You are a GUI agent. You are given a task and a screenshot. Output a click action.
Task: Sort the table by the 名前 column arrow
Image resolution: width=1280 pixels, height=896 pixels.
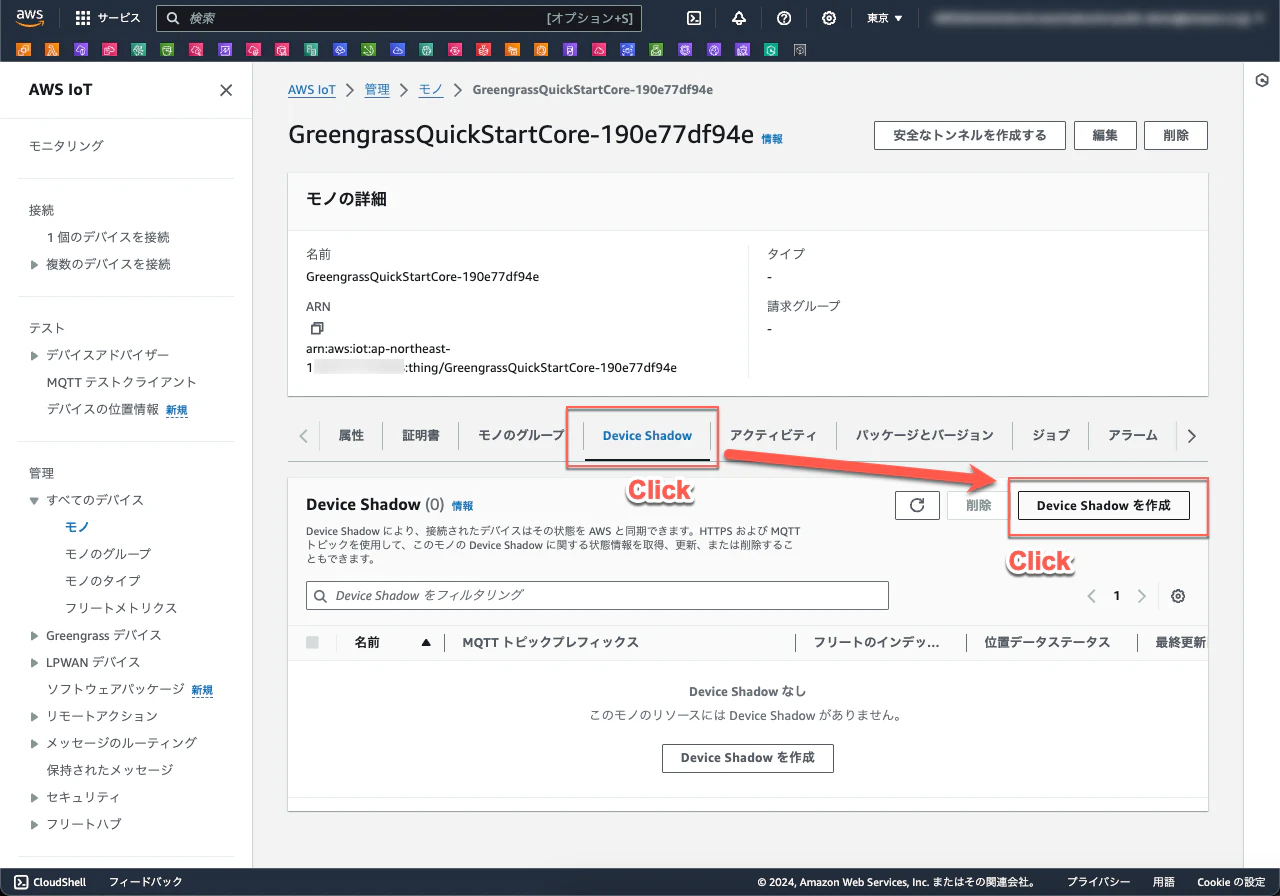point(426,642)
